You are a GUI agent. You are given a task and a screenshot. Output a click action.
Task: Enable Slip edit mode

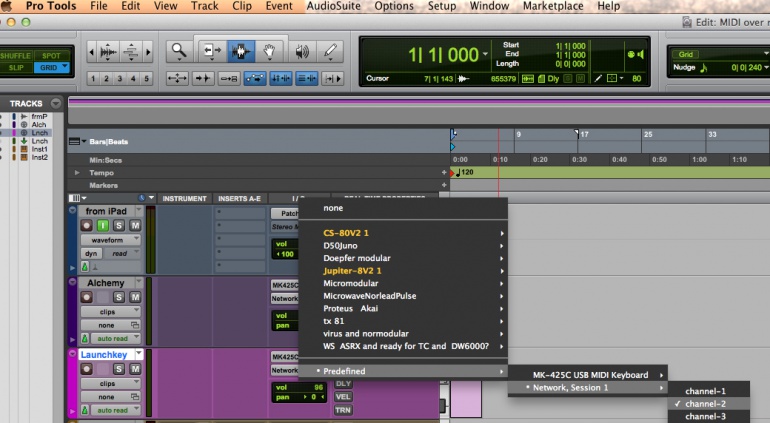tap(16, 67)
